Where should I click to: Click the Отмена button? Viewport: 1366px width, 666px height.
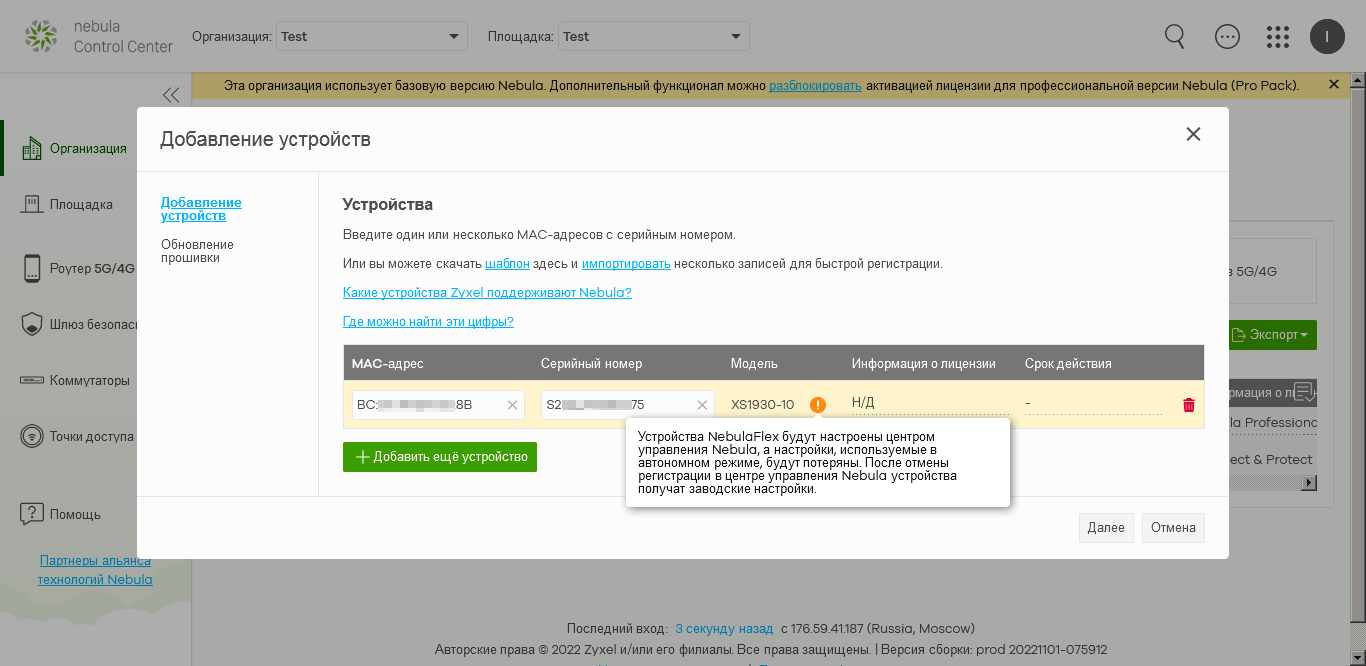(1173, 528)
